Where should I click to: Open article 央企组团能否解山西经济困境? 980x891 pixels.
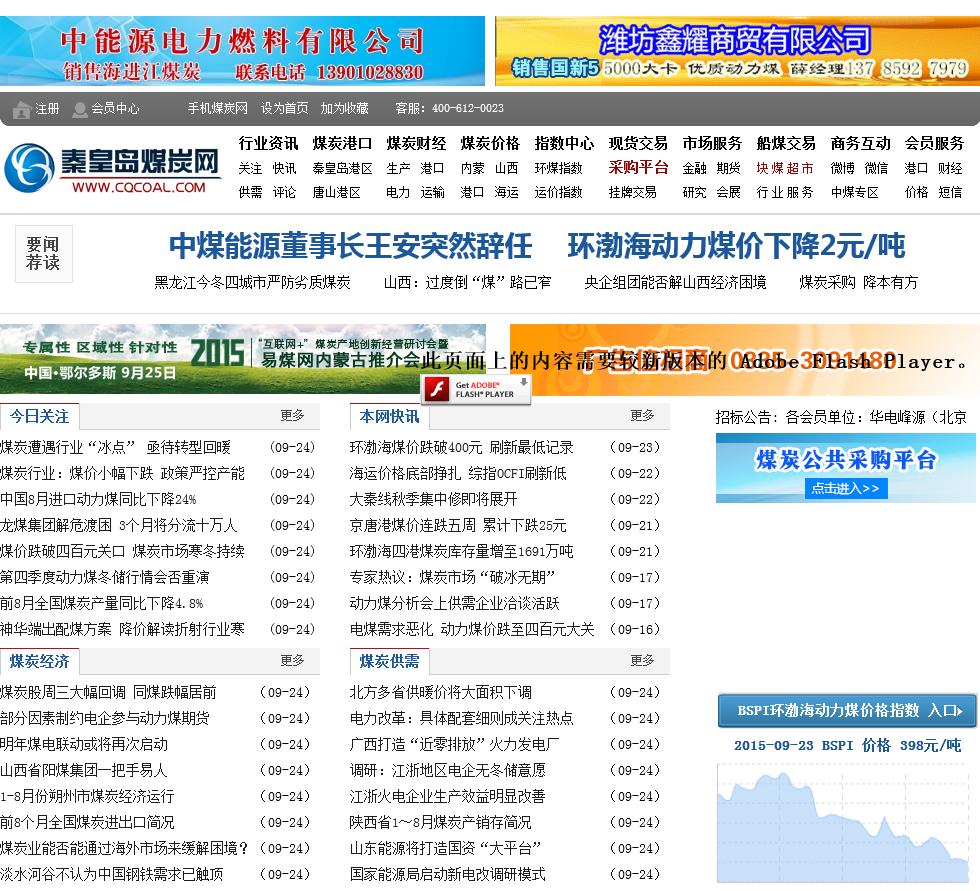point(675,282)
